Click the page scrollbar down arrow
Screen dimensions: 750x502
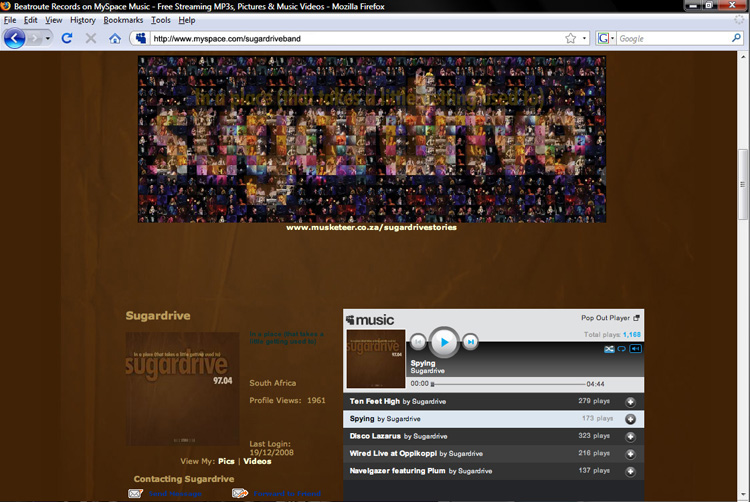pyautogui.click(x=743, y=495)
